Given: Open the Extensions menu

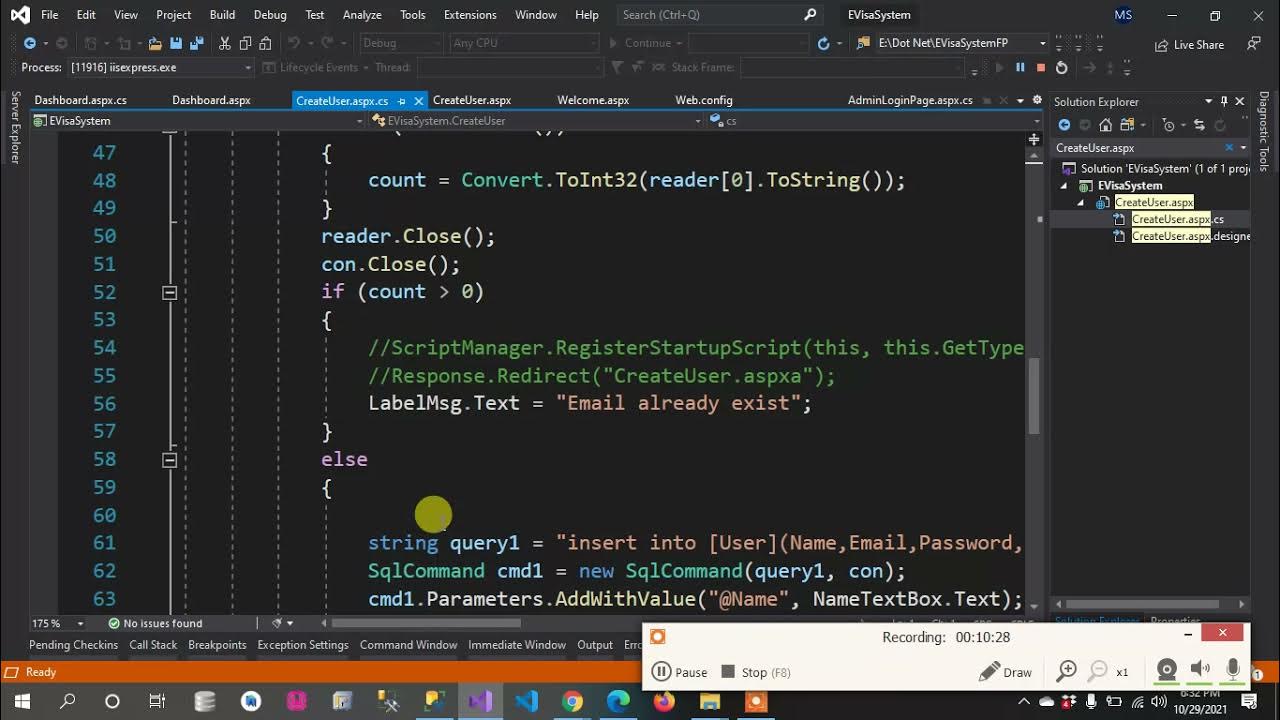Looking at the screenshot, I should [x=470, y=15].
